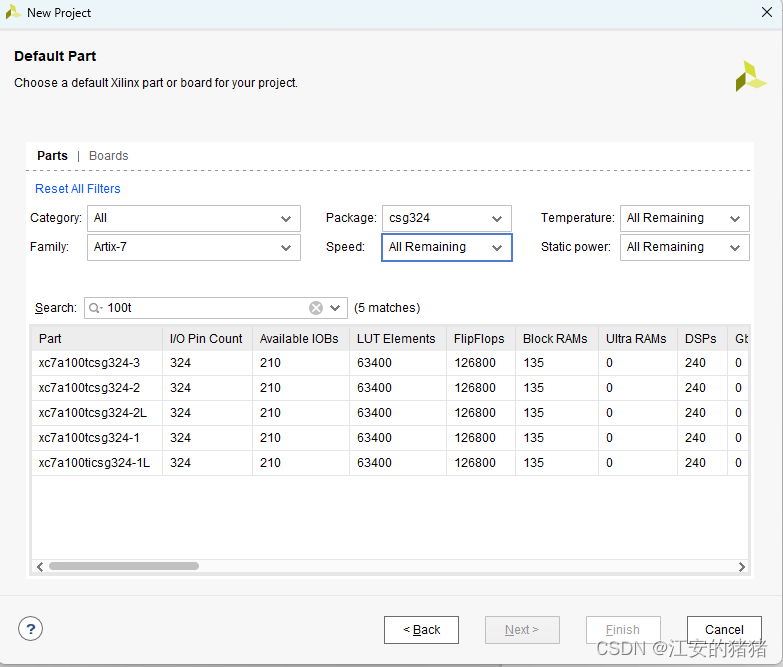The image size is (783, 667).
Task: Sort by LUT Elements header
Action: coord(398,338)
